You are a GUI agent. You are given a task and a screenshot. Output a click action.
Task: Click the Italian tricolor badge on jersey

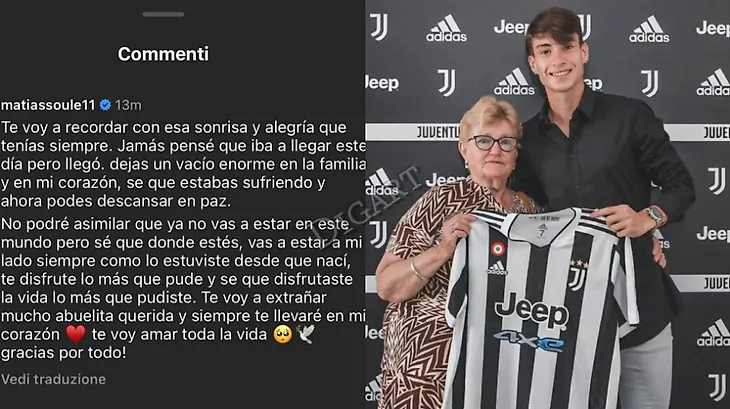pos(498,249)
